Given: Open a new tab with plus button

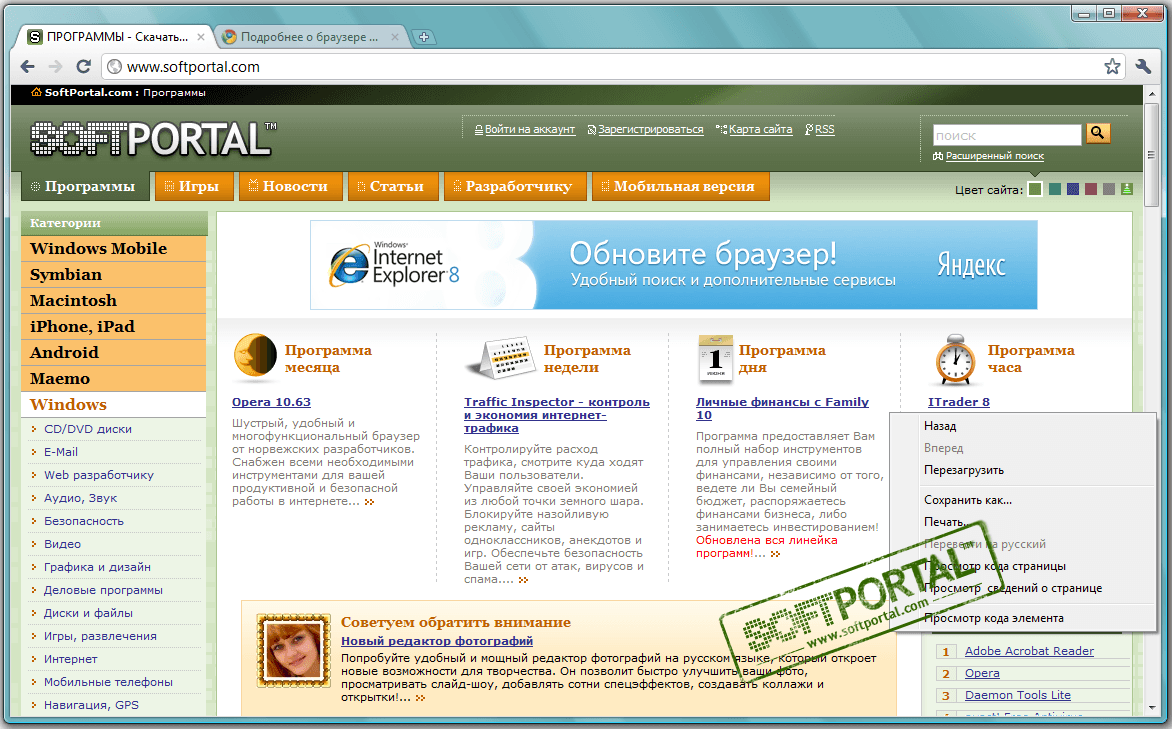Looking at the screenshot, I should click(424, 37).
